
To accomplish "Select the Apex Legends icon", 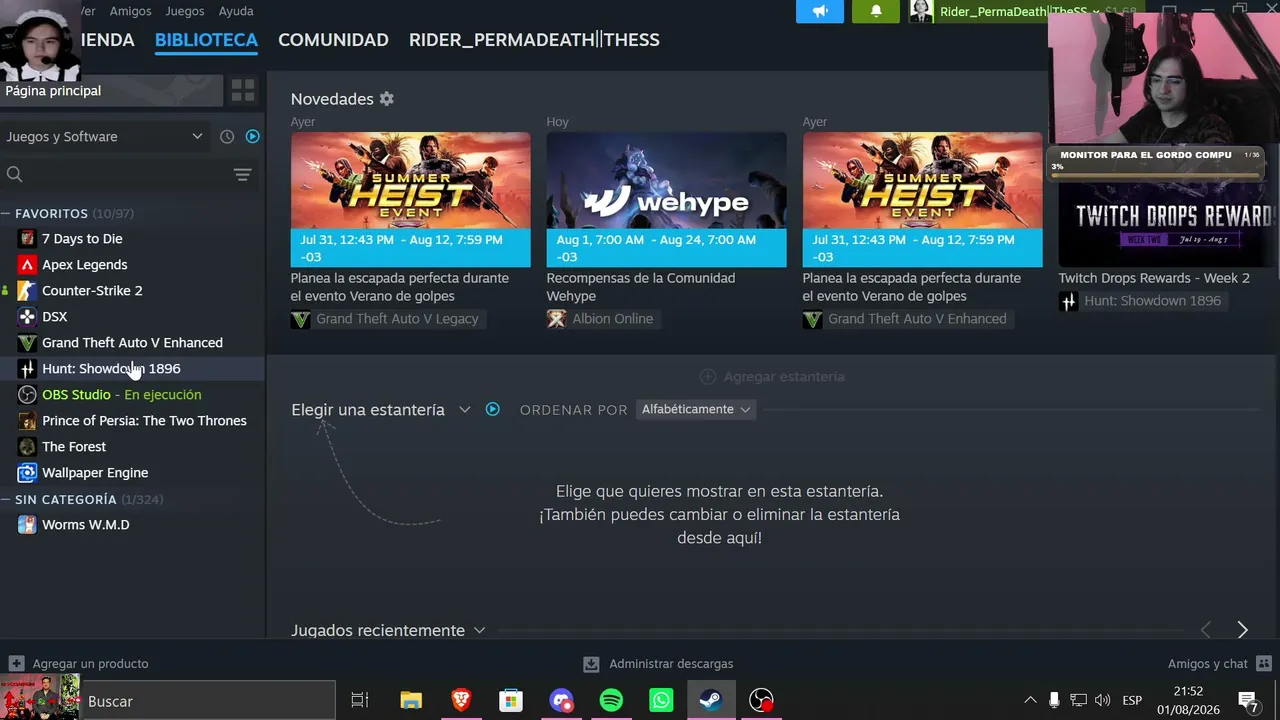I will click(x=27, y=265).
